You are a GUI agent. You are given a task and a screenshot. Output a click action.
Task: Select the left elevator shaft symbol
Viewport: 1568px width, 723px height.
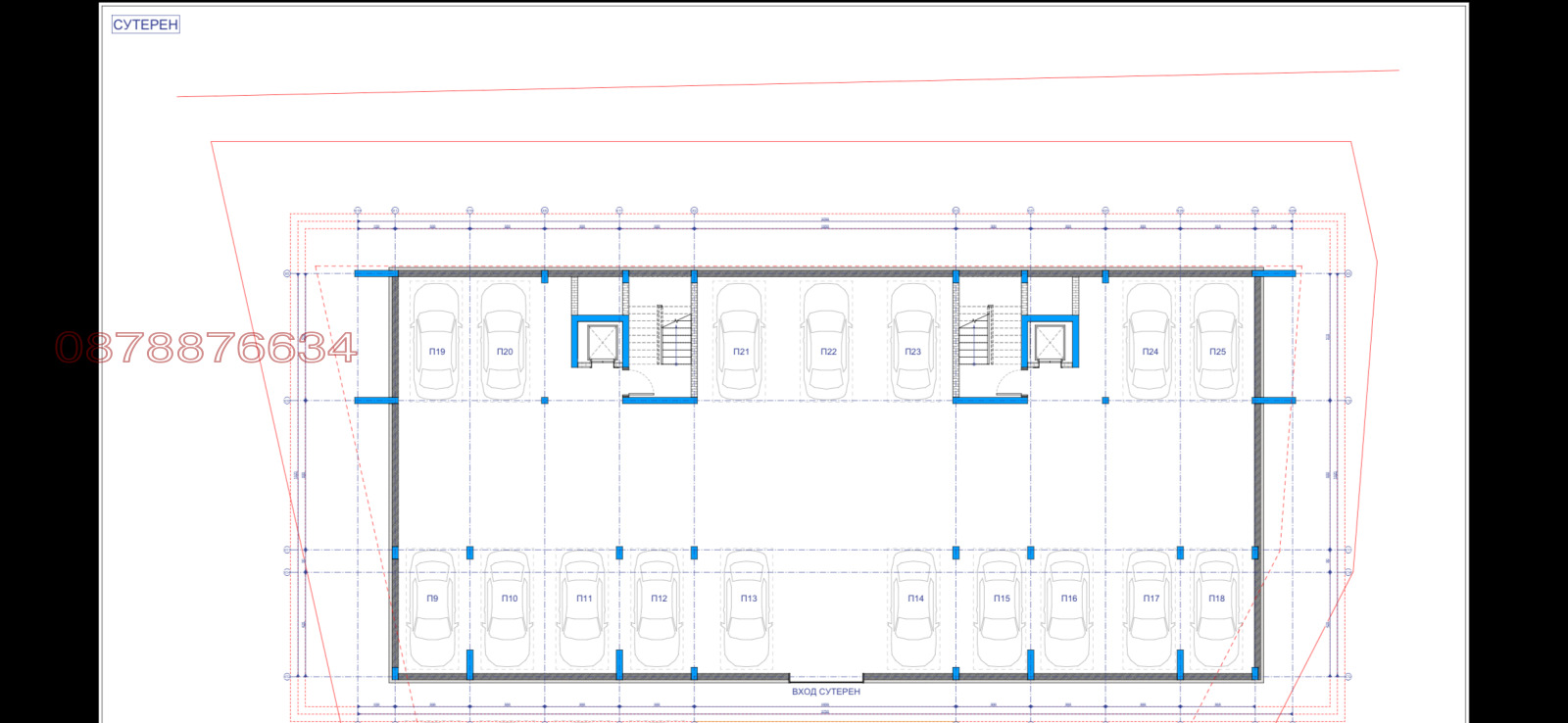pyautogui.click(x=601, y=342)
